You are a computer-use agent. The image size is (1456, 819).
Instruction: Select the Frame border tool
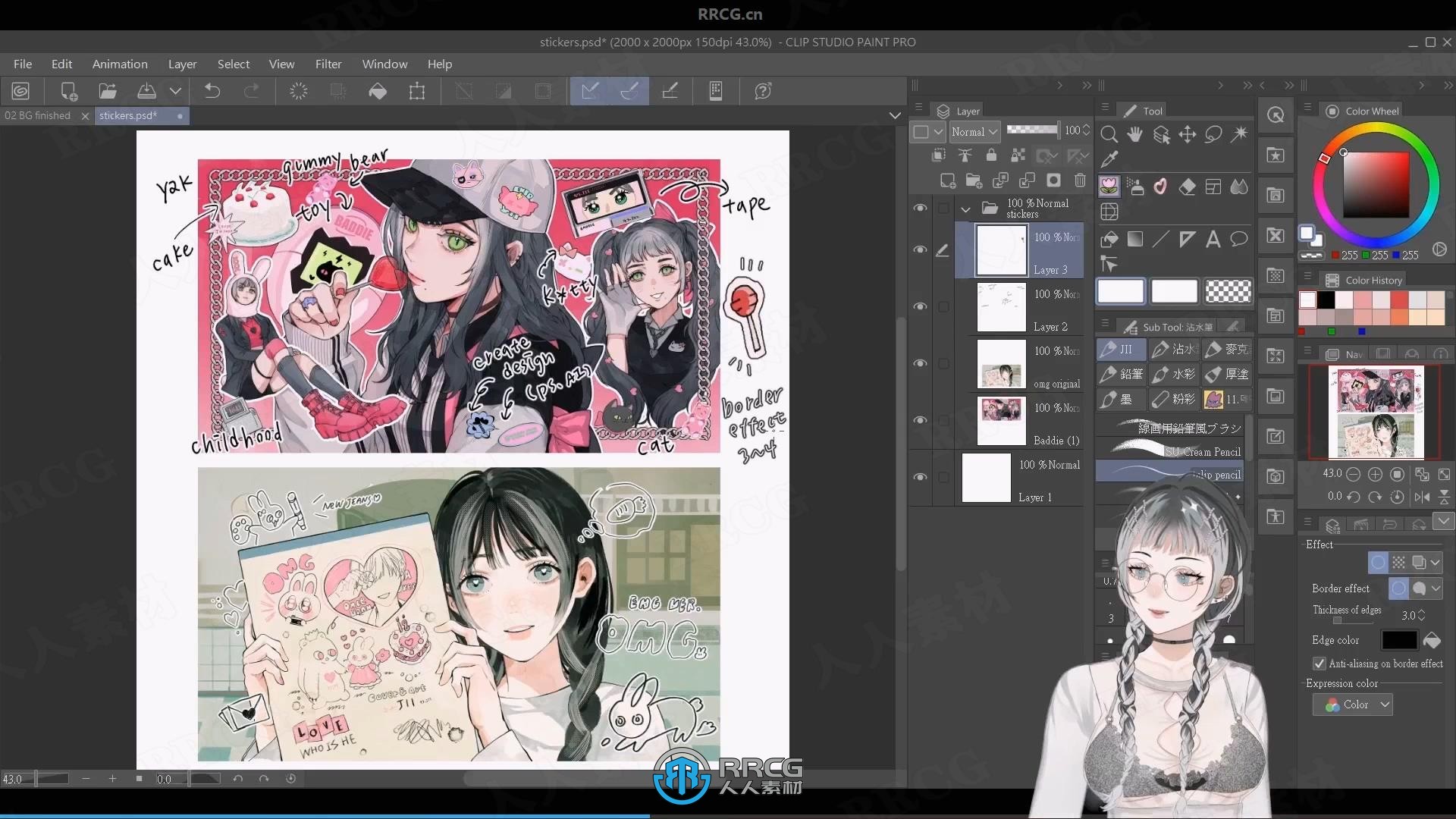click(1213, 186)
